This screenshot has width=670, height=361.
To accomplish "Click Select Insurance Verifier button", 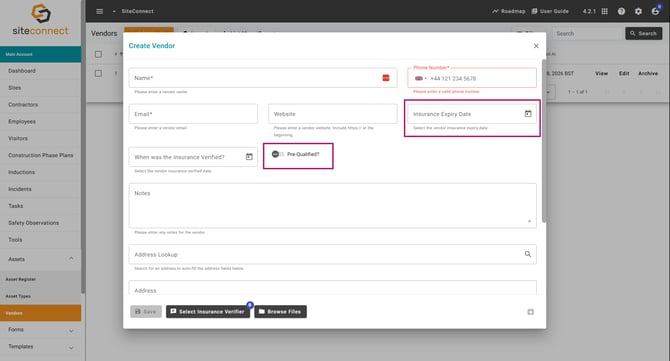I will click(x=208, y=311).
